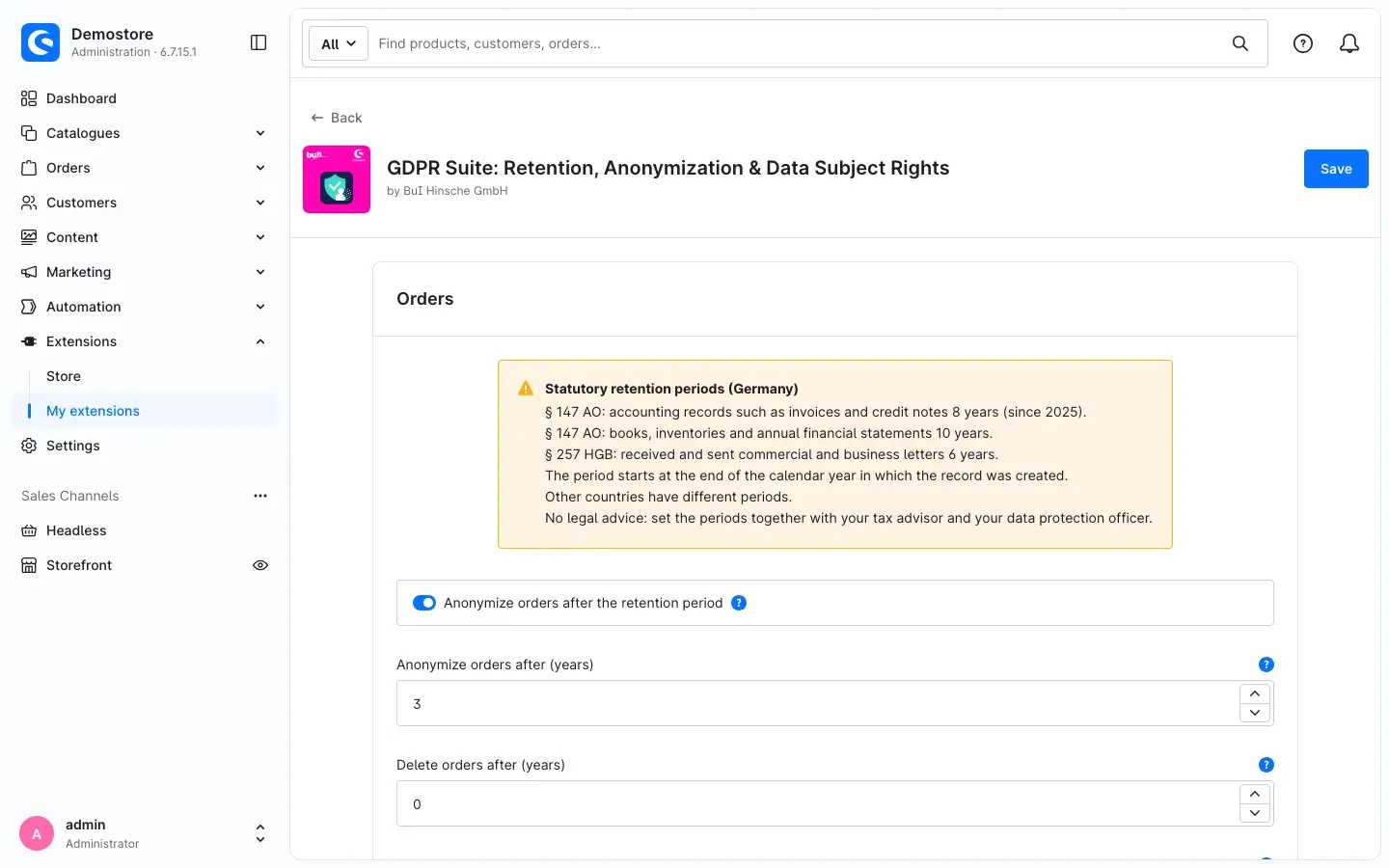Viewport: 1389px width, 868px height.
Task: Click the Extensions plug icon
Action: click(29, 341)
